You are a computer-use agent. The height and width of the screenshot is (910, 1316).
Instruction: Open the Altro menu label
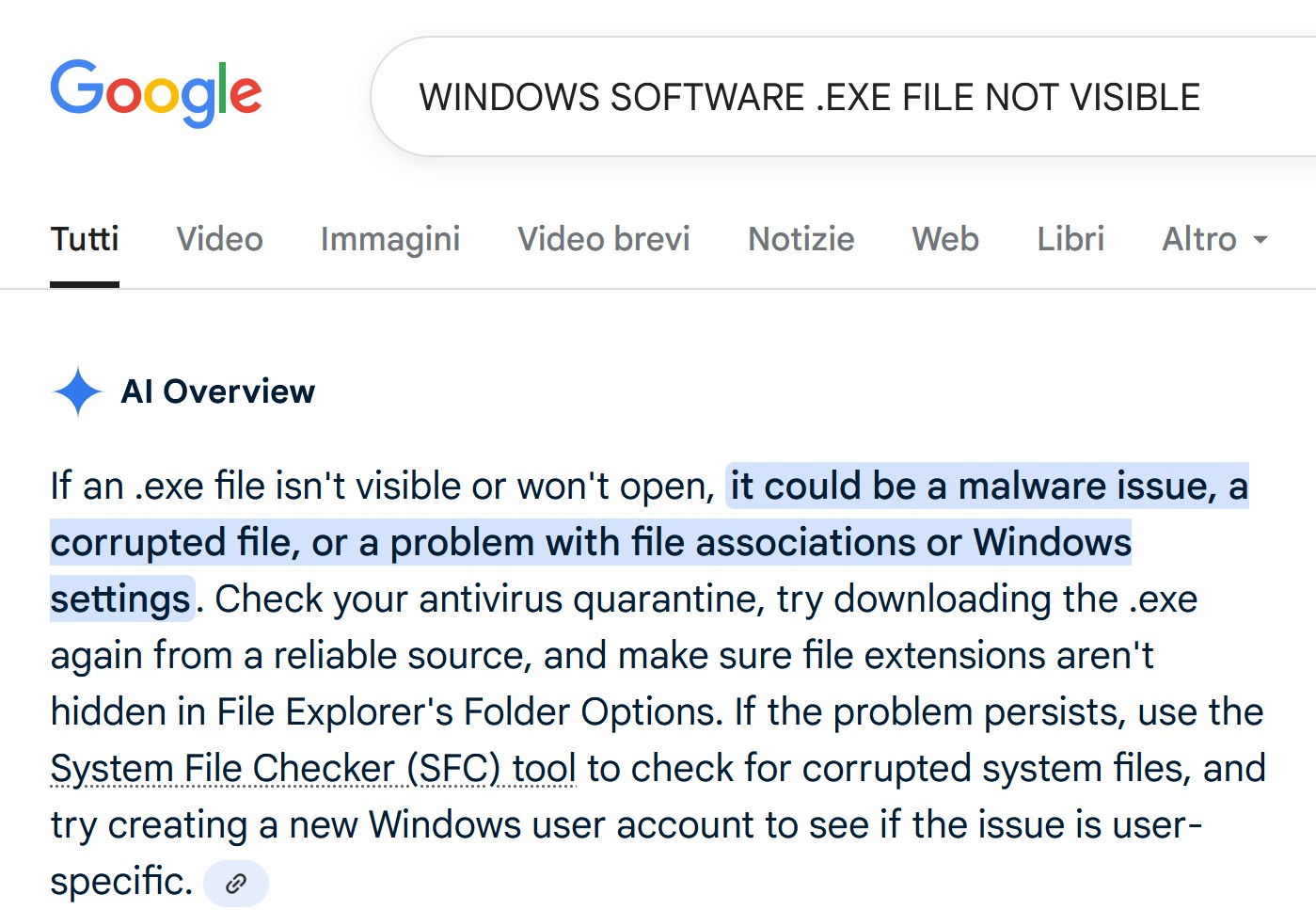tap(1199, 239)
